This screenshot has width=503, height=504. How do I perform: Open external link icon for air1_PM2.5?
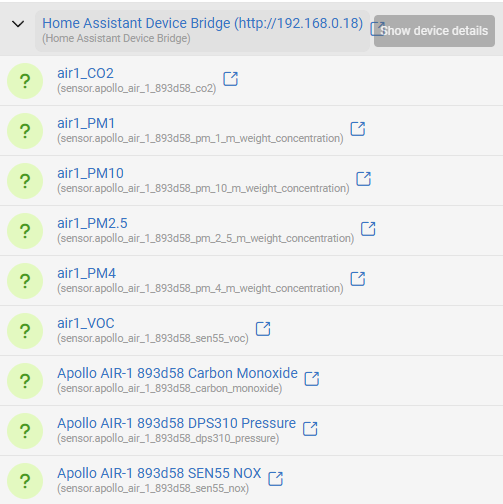pos(368,229)
